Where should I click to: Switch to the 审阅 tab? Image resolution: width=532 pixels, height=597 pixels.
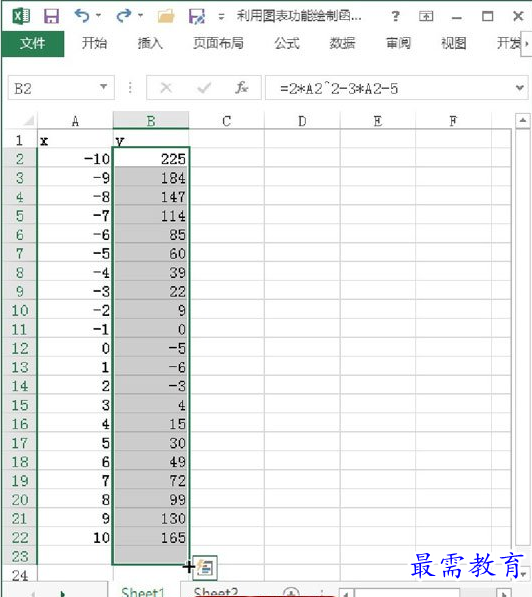398,43
